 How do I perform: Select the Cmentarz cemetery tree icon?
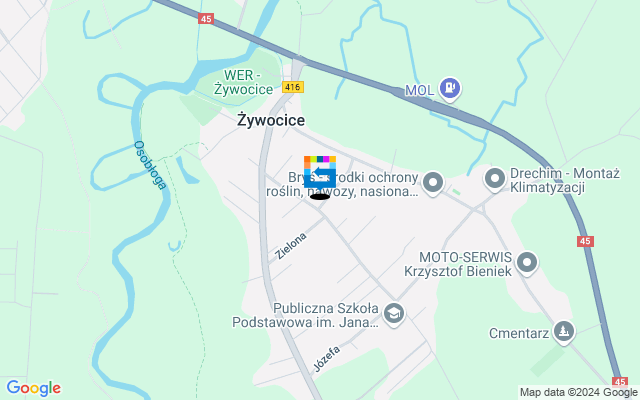[564, 332]
